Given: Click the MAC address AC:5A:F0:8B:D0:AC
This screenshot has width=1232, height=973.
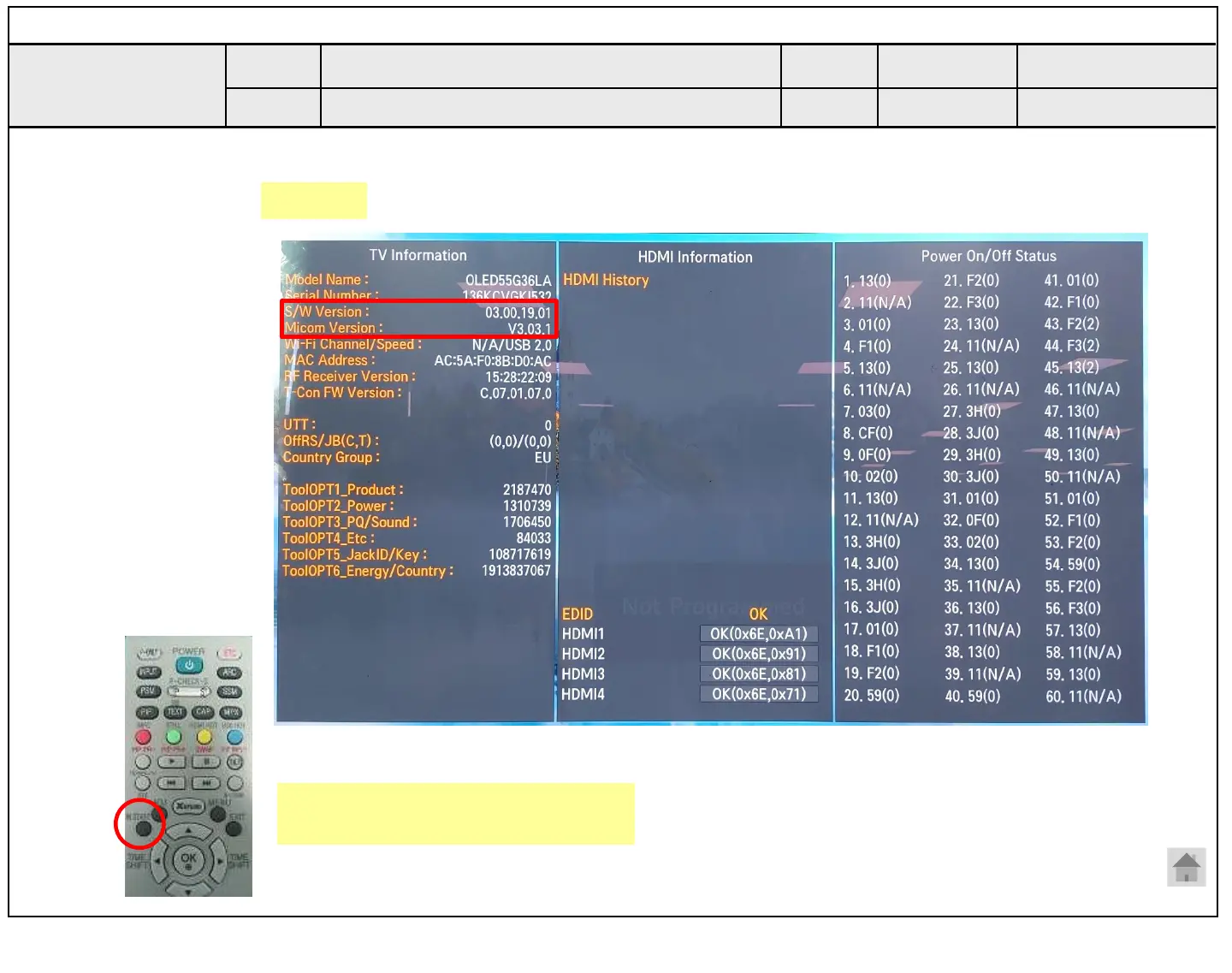Looking at the screenshot, I should 493,361.
